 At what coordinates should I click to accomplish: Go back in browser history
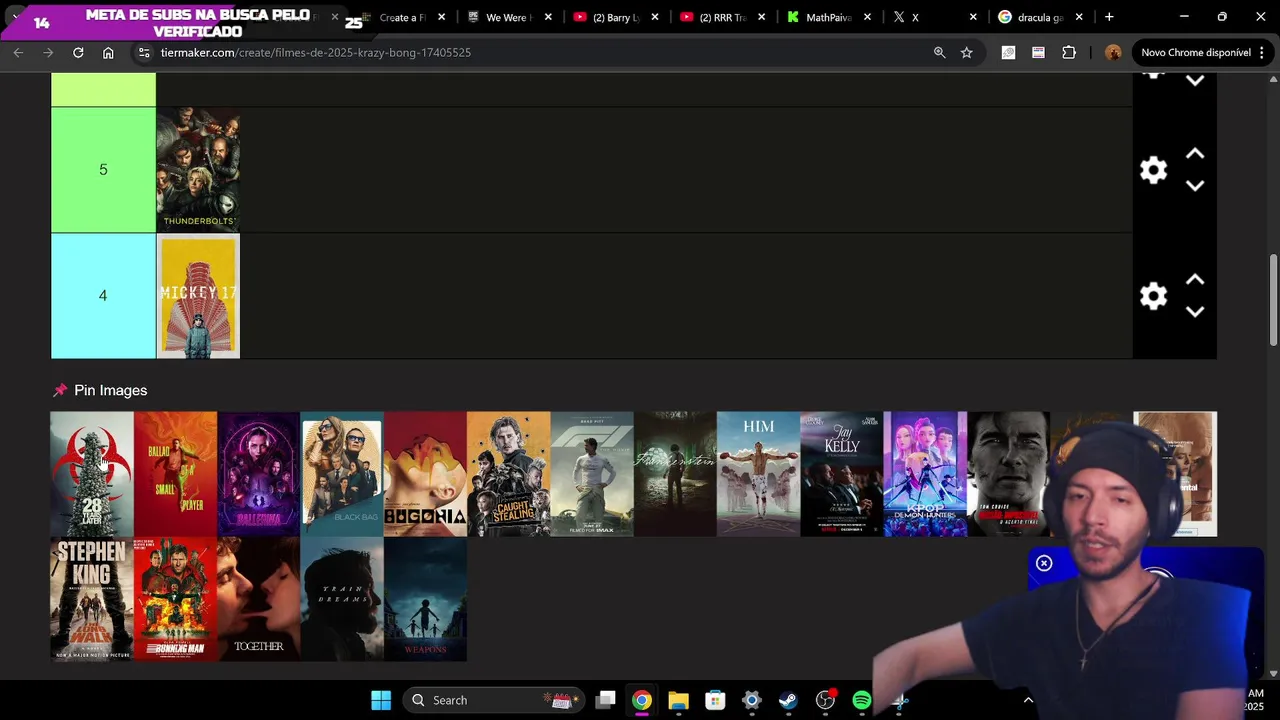coord(18,52)
